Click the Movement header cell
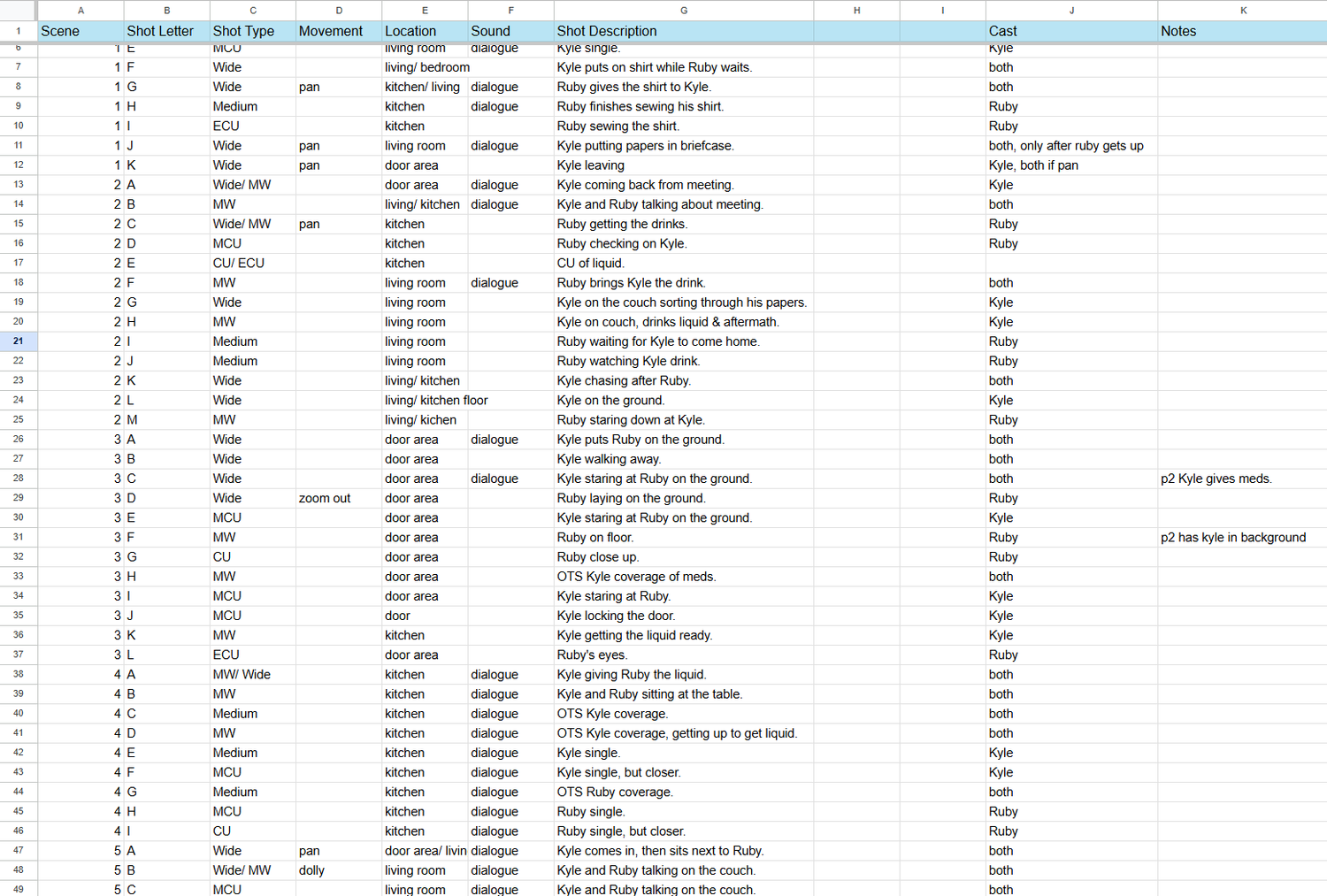Screen dimensions: 1327x896 pos(339,31)
